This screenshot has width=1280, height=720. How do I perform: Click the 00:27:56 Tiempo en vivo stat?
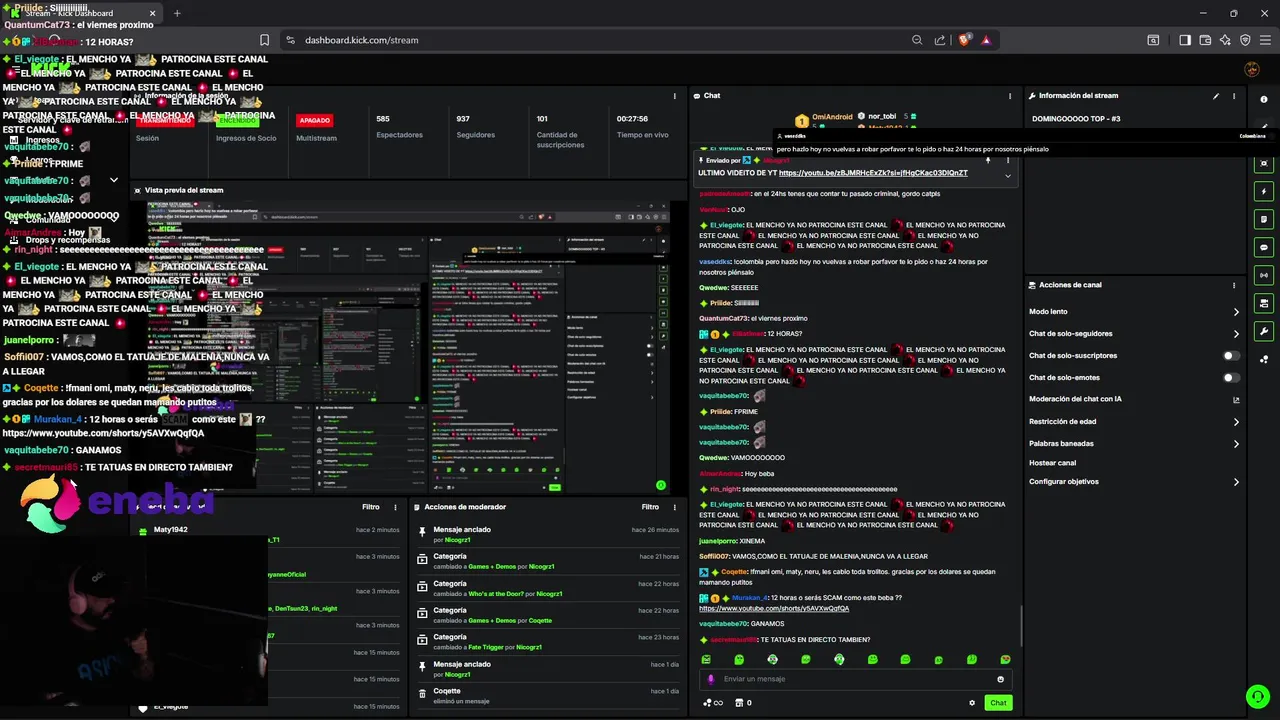pyautogui.click(x=642, y=128)
